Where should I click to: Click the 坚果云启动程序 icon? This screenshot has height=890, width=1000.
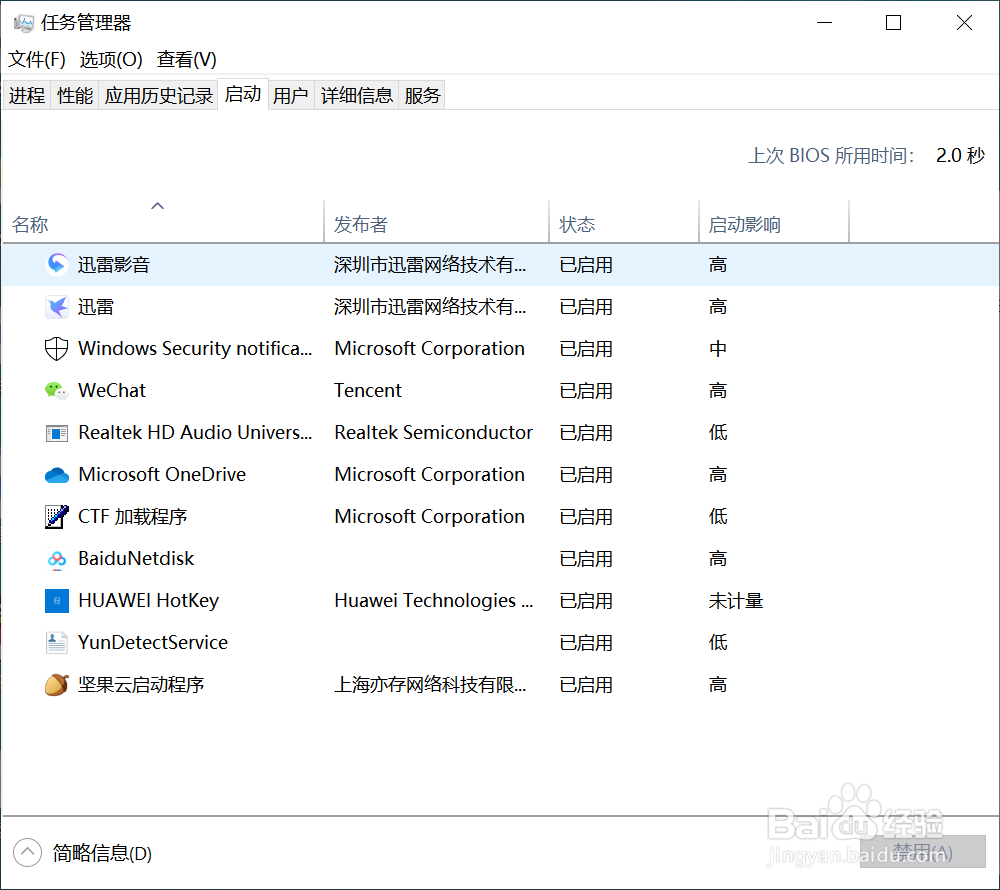[x=57, y=684]
